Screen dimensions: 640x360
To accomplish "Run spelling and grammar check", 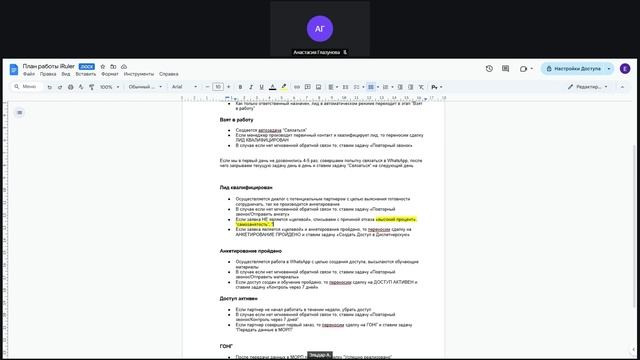I will (81, 87).
